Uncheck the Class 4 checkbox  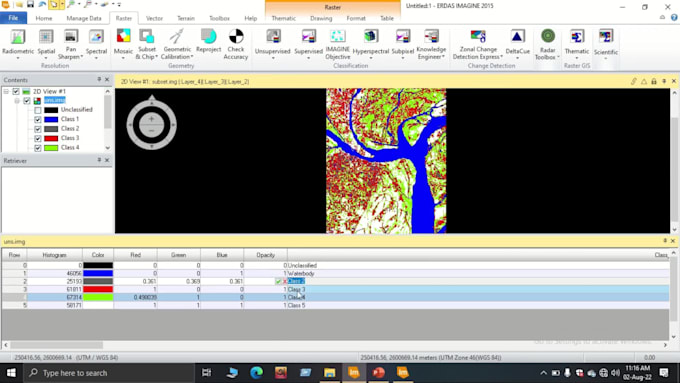(x=38, y=148)
